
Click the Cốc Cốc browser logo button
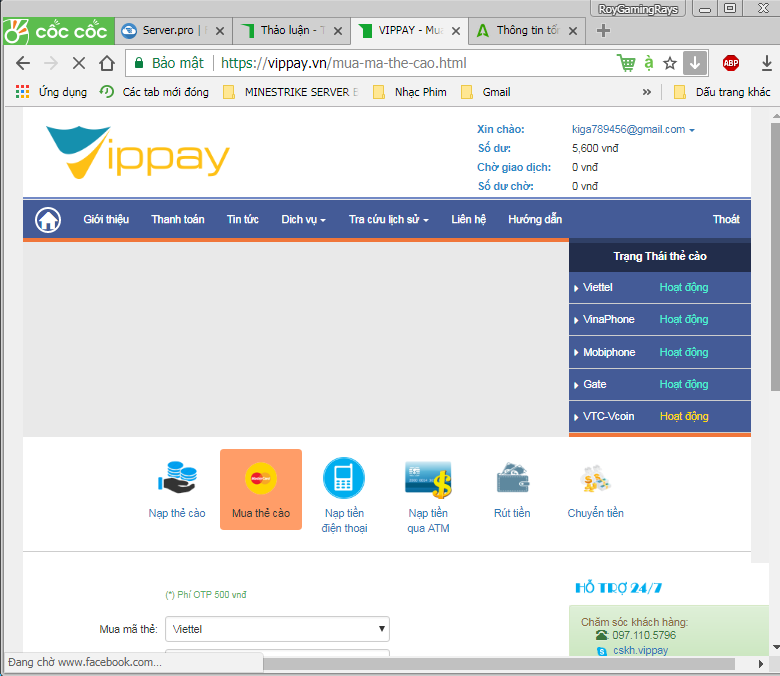click(58, 31)
